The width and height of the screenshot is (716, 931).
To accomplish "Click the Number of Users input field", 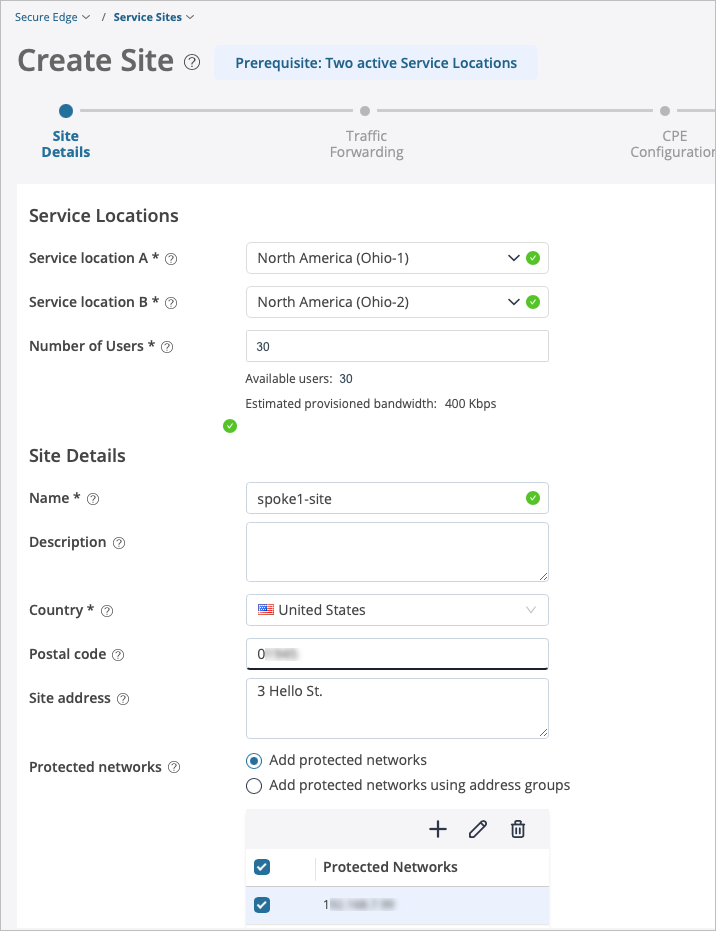I will click(397, 346).
